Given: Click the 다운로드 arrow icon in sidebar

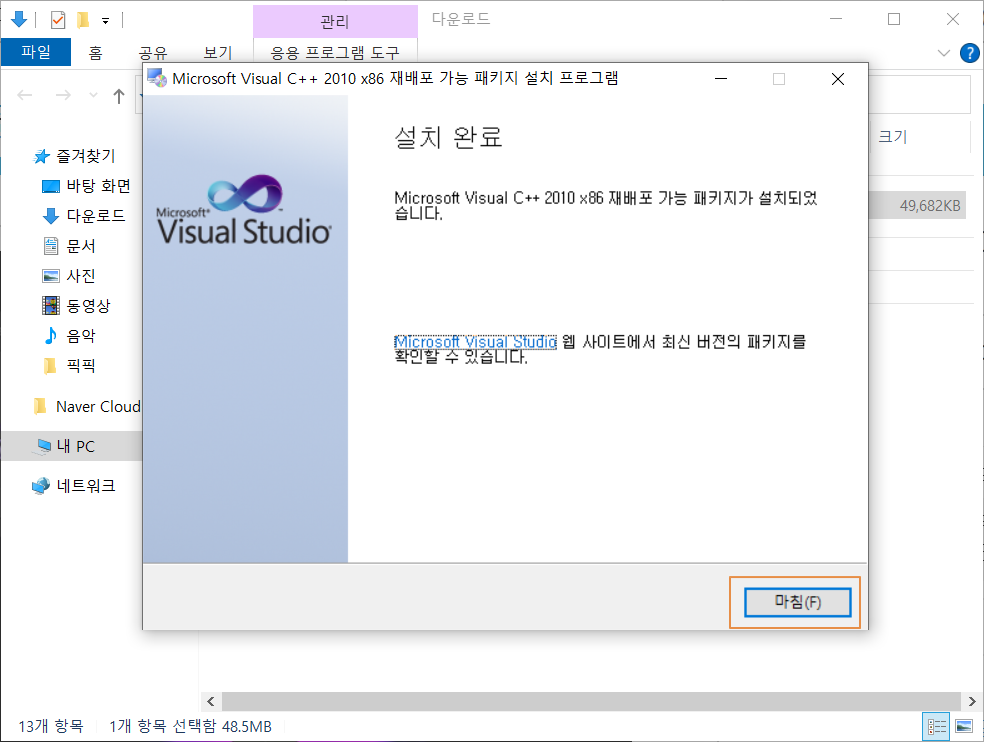Looking at the screenshot, I should 51,217.
